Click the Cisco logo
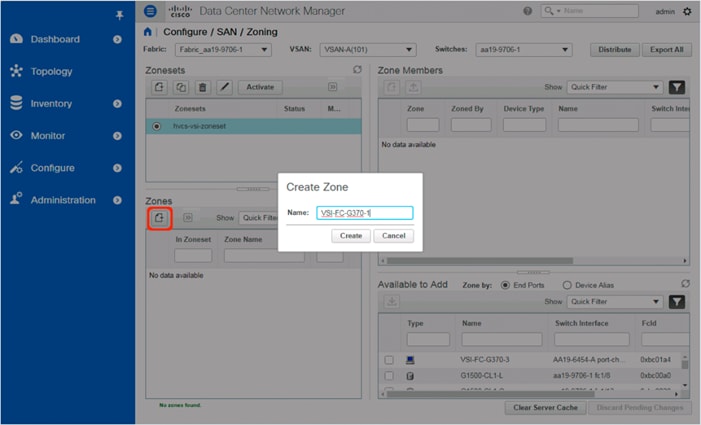Image resolution: width=701 pixels, height=425 pixels. pyautogui.click(x=180, y=11)
